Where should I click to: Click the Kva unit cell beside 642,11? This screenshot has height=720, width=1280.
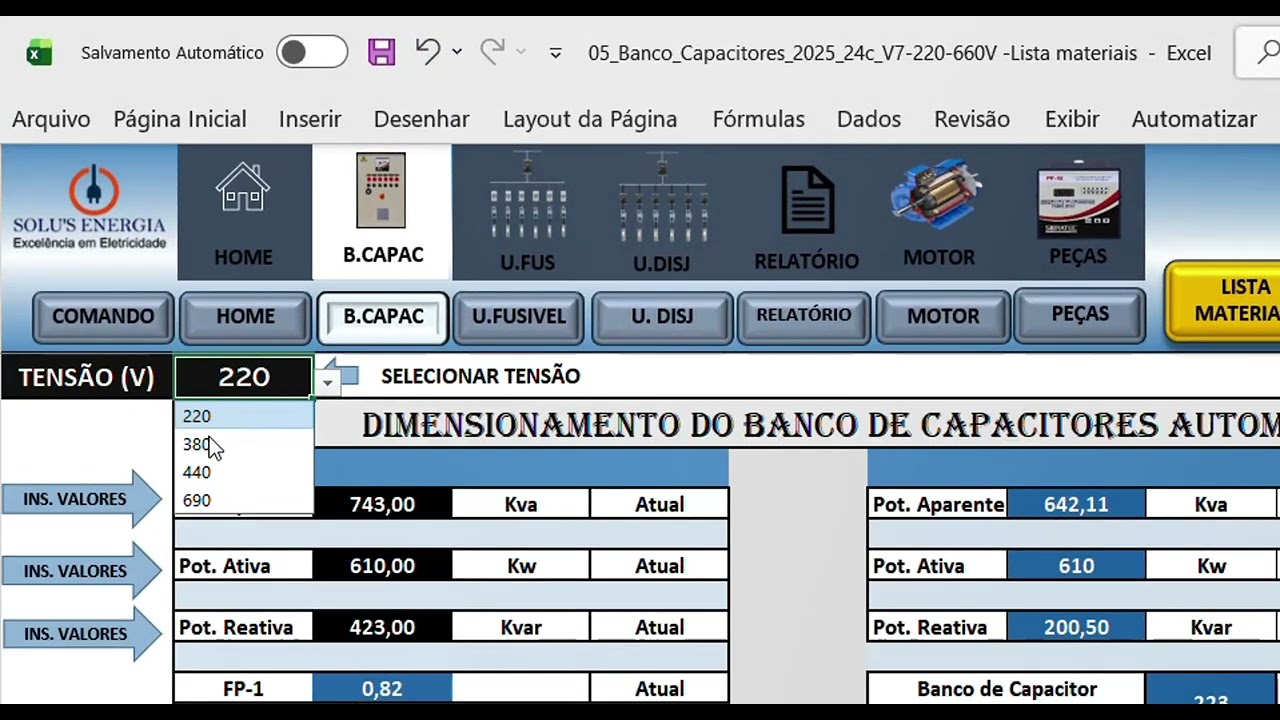tap(1211, 504)
